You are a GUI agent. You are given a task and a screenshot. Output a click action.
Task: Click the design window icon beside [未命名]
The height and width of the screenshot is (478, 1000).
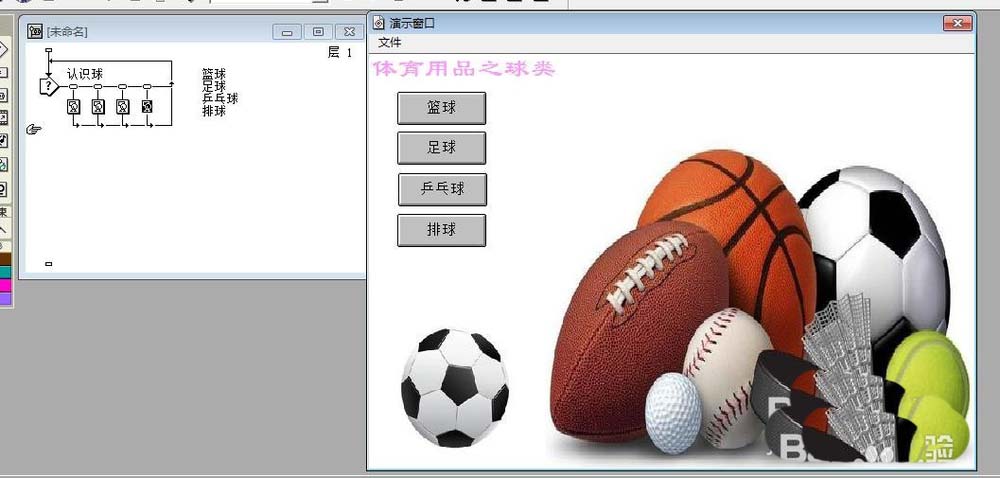coord(36,31)
